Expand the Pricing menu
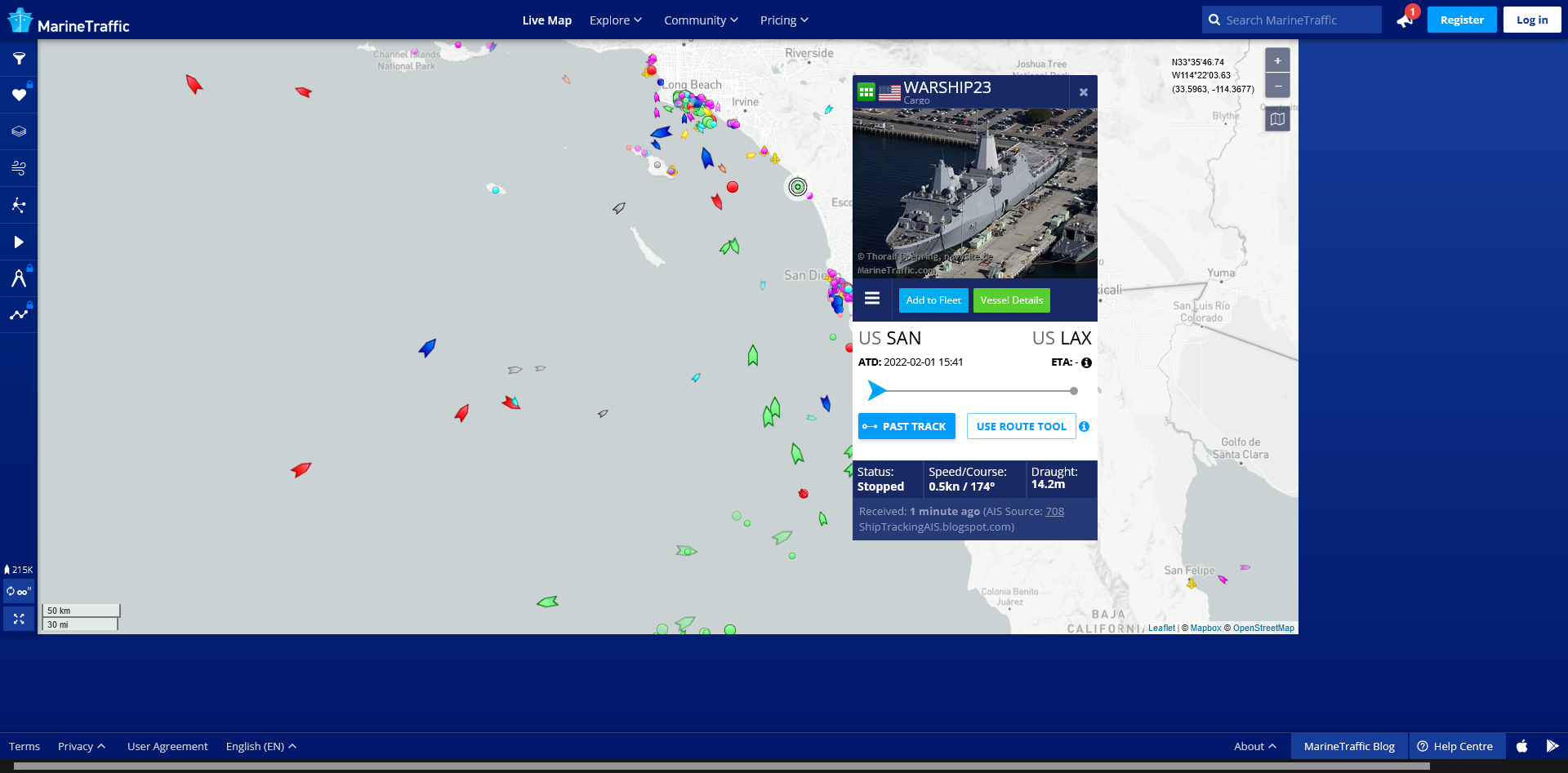The height and width of the screenshot is (773, 1568). pos(784,20)
